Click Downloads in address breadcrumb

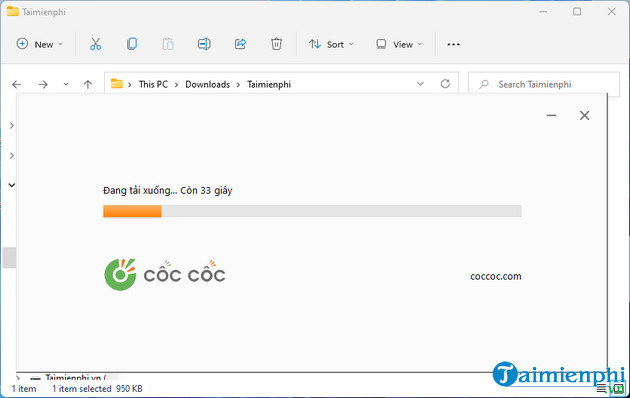207,84
